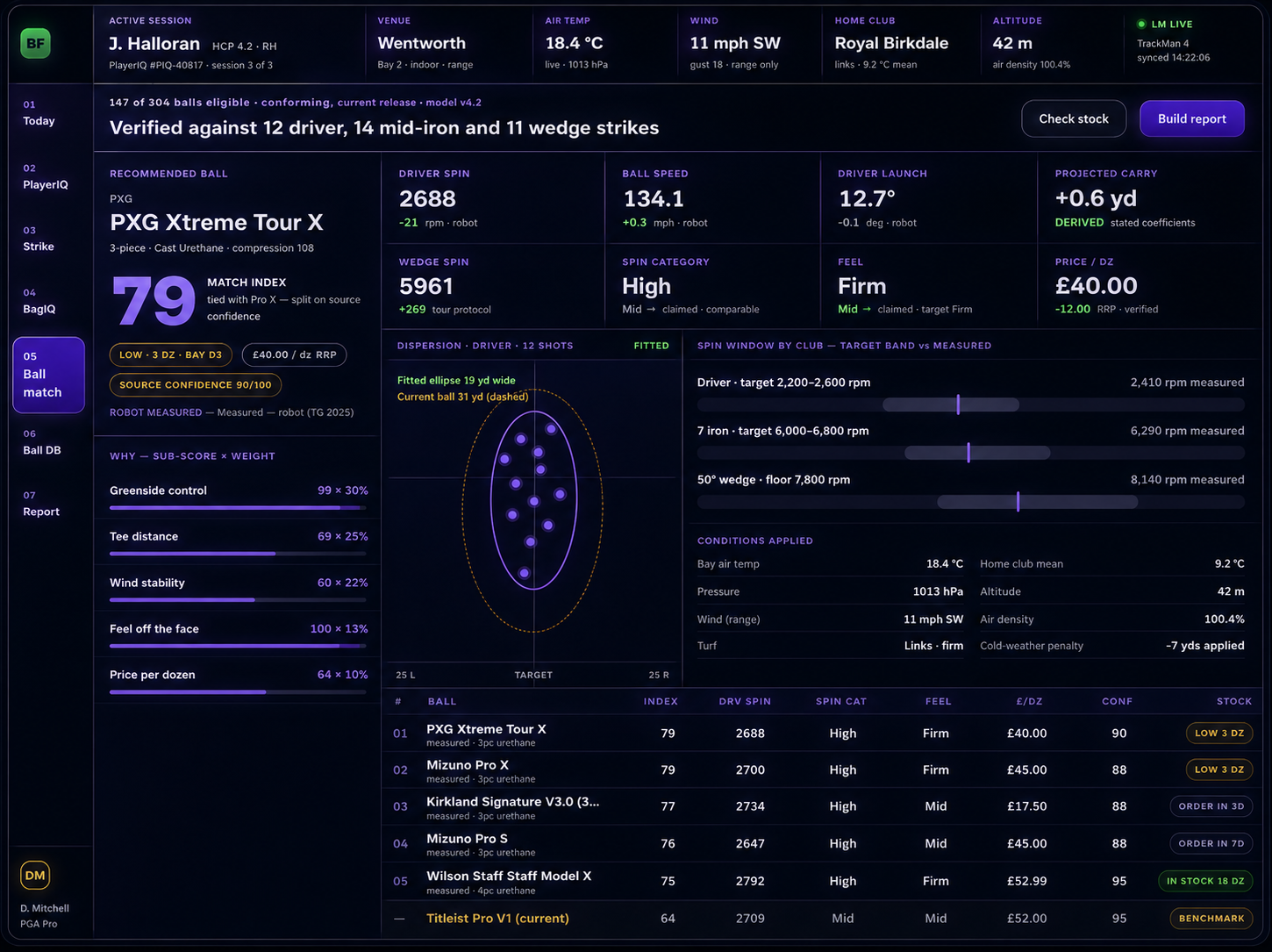
Task: Click the Price / DZ £40.00 card
Action: [1149, 287]
